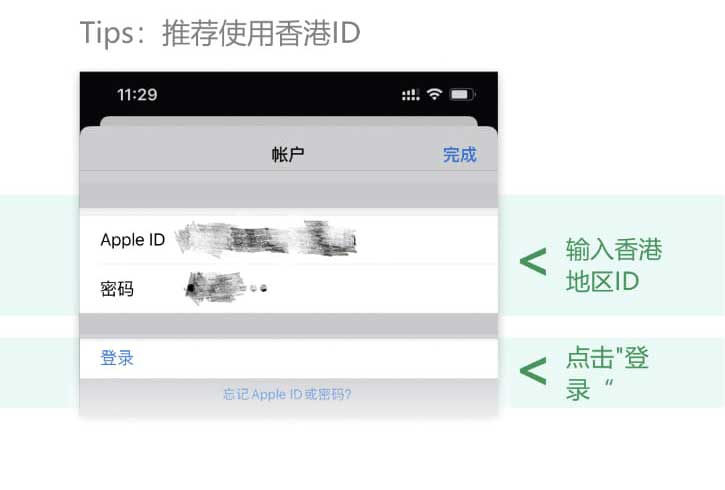Open the 忘记 Apple ID 或密码 link
The image size is (725, 490).
coord(287,394)
